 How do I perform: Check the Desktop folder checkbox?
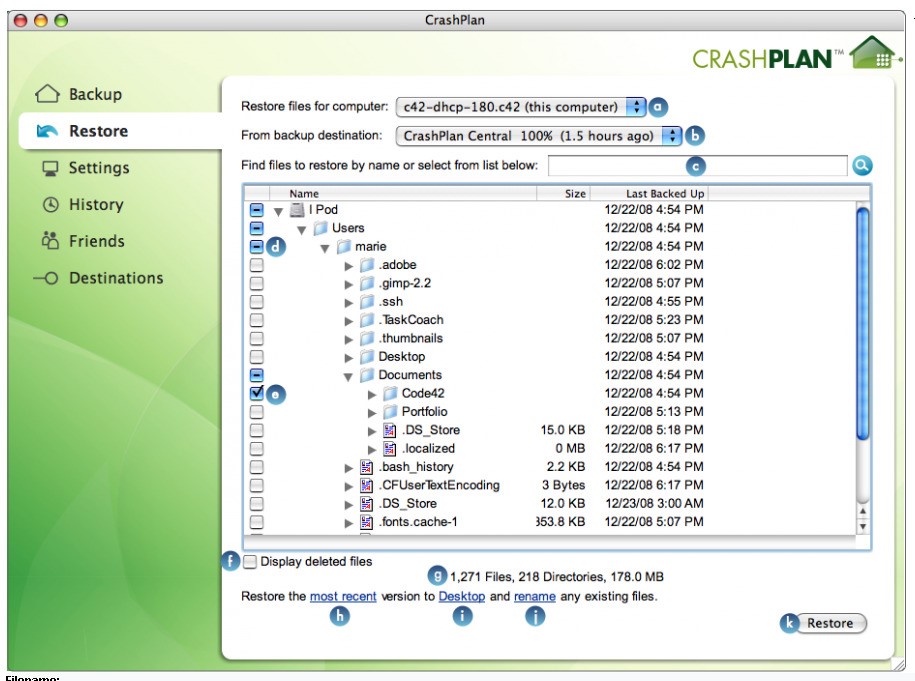(257, 357)
